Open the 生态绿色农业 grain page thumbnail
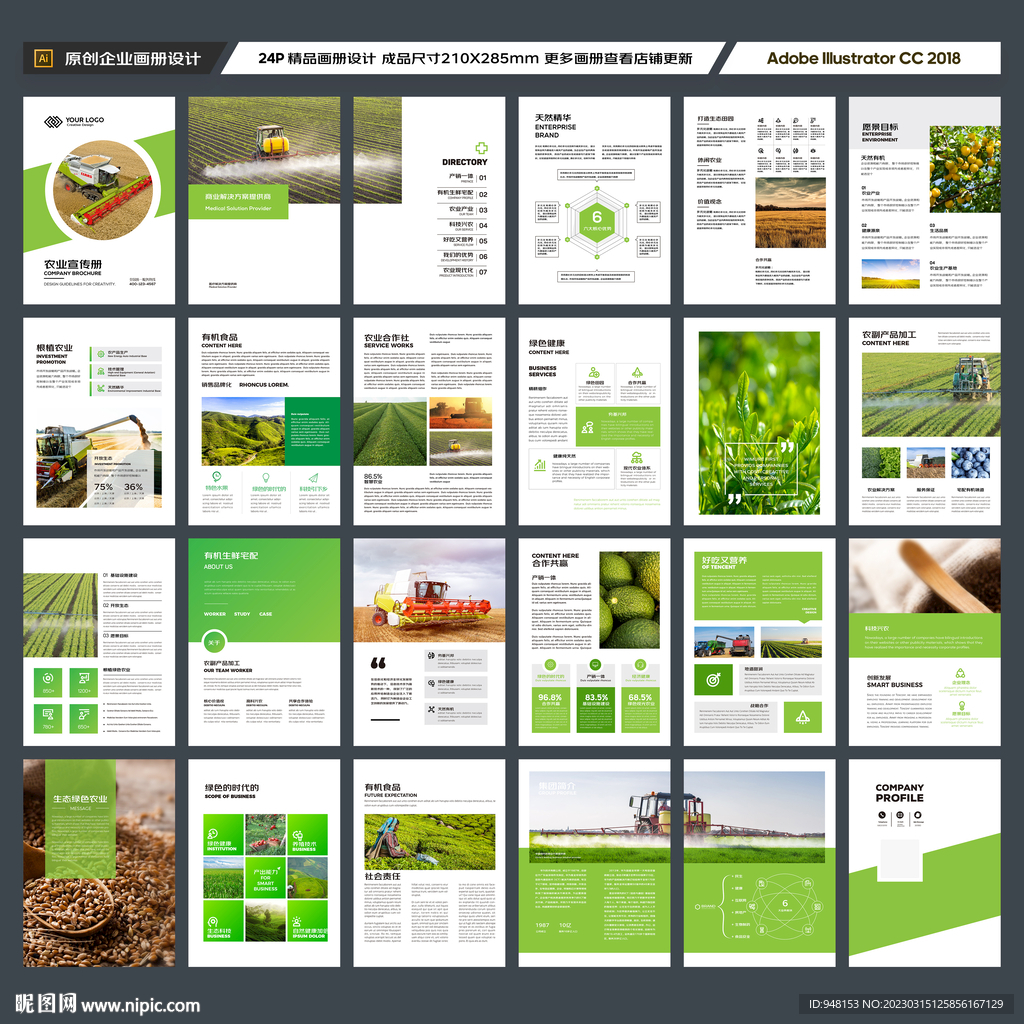The height and width of the screenshot is (1024, 1024). click(99, 863)
